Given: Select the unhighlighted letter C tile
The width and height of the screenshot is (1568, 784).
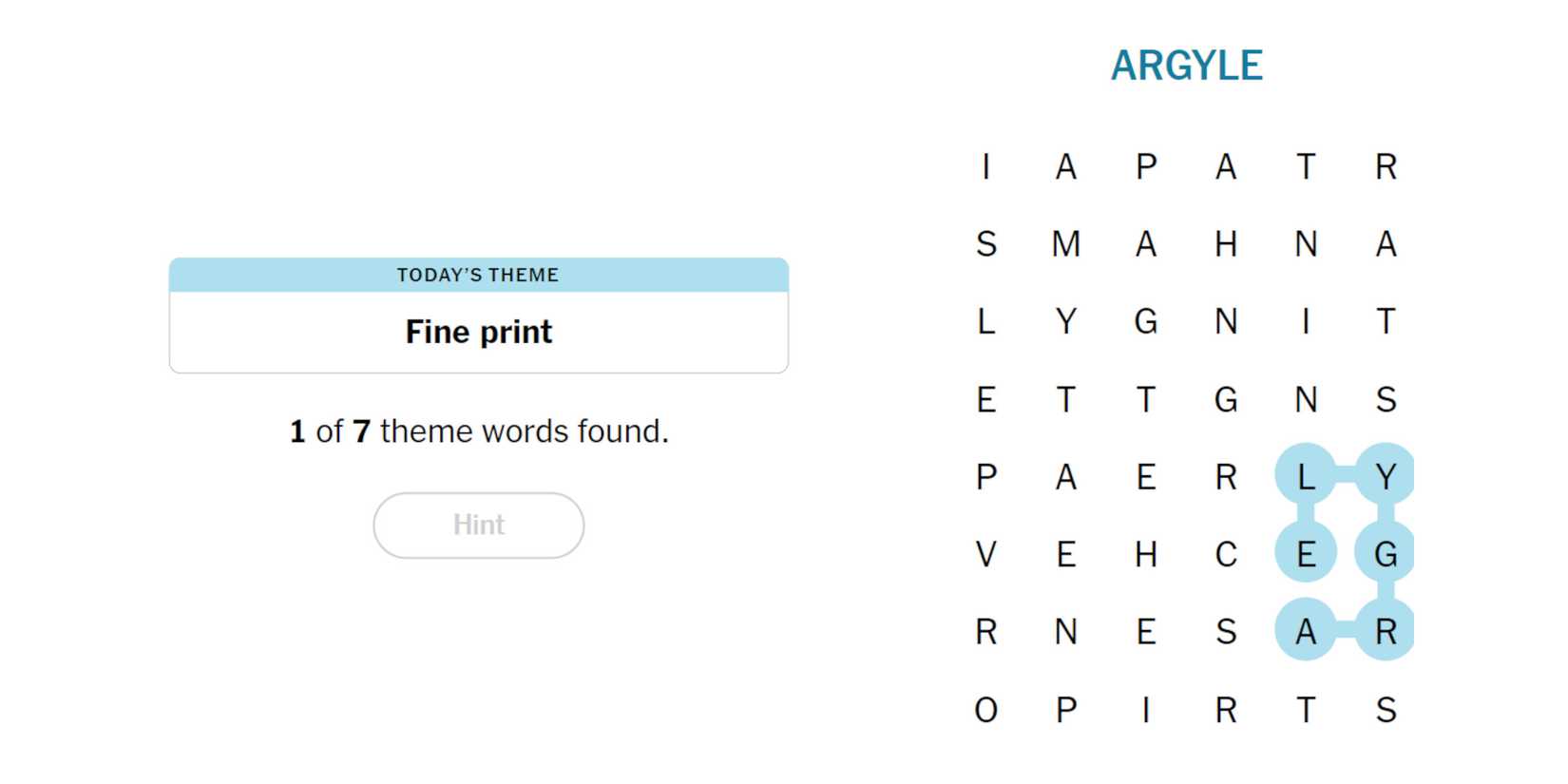Looking at the screenshot, I should pyautogui.click(x=1226, y=554).
